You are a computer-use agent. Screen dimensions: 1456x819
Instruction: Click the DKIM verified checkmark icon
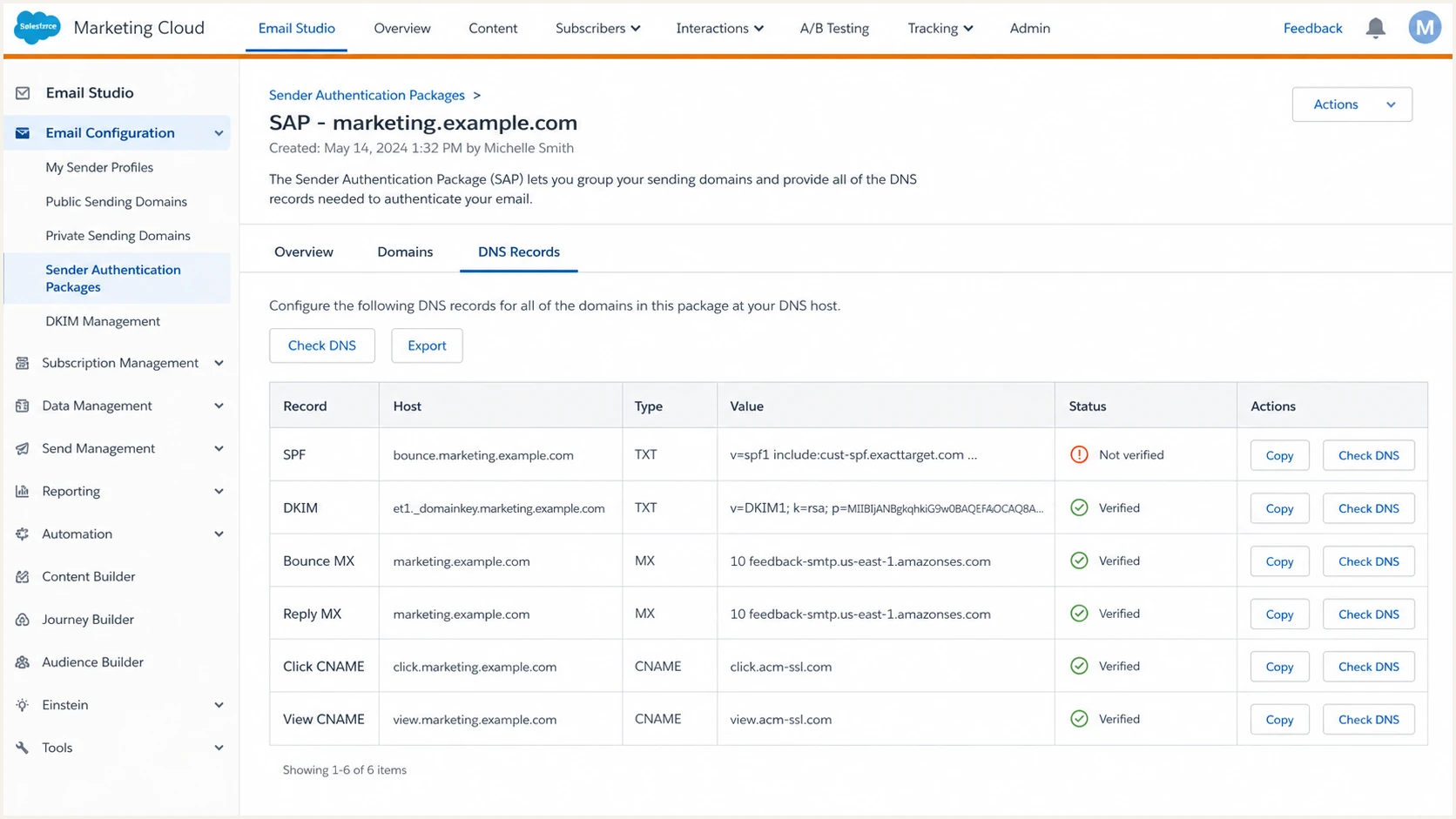pyautogui.click(x=1079, y=507)
